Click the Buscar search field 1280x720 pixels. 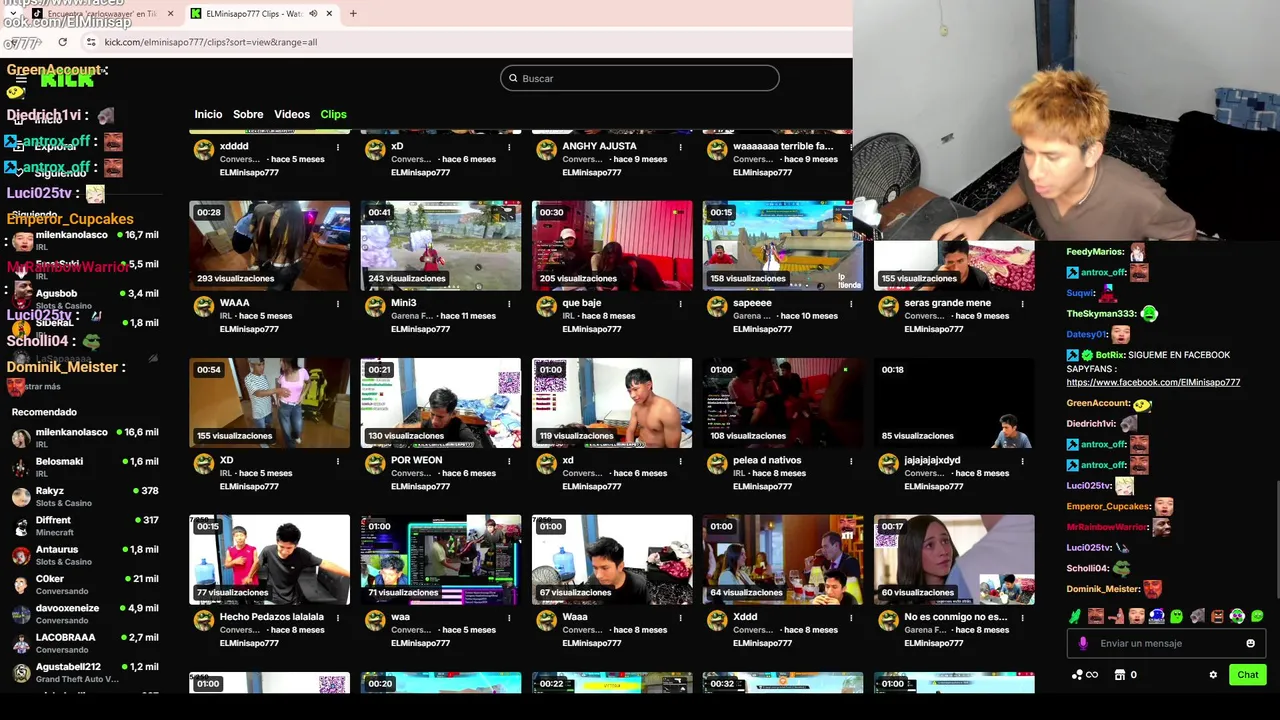[x=640, y=78]
